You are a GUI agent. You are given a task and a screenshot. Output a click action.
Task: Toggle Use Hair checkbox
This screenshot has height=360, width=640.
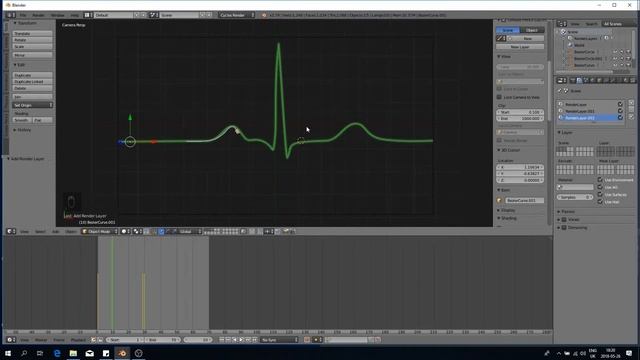tap(600, 202)
